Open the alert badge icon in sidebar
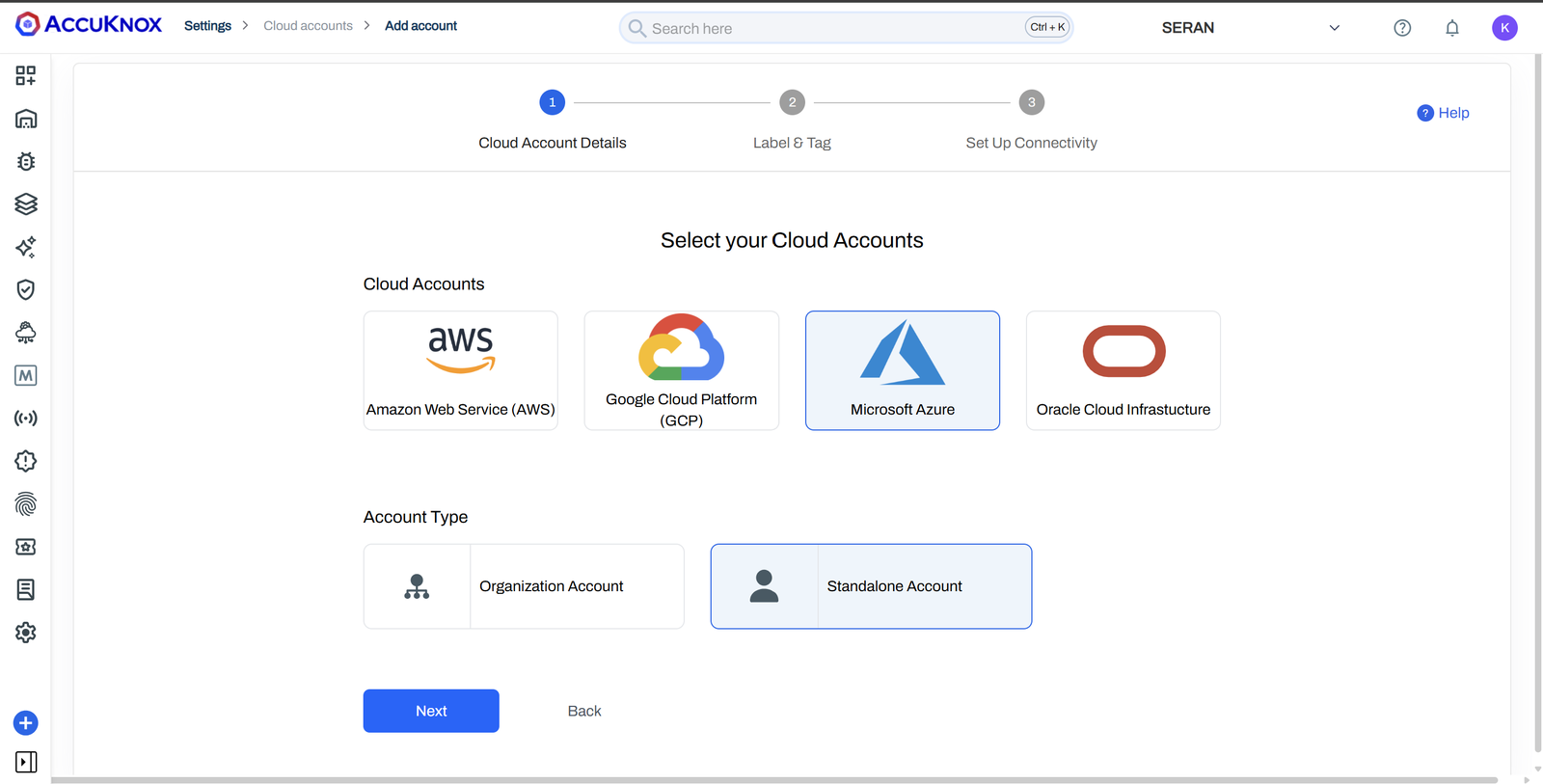1543x784 pixels. [x=26, y=461]
